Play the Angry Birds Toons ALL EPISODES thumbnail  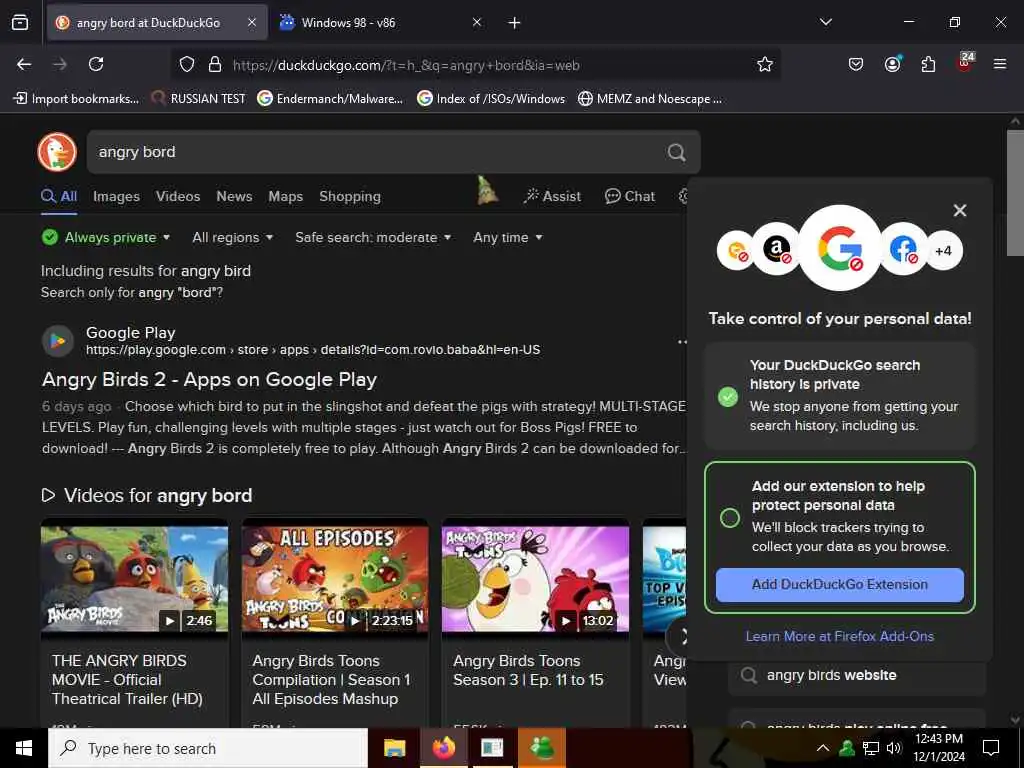click(335, 579)
